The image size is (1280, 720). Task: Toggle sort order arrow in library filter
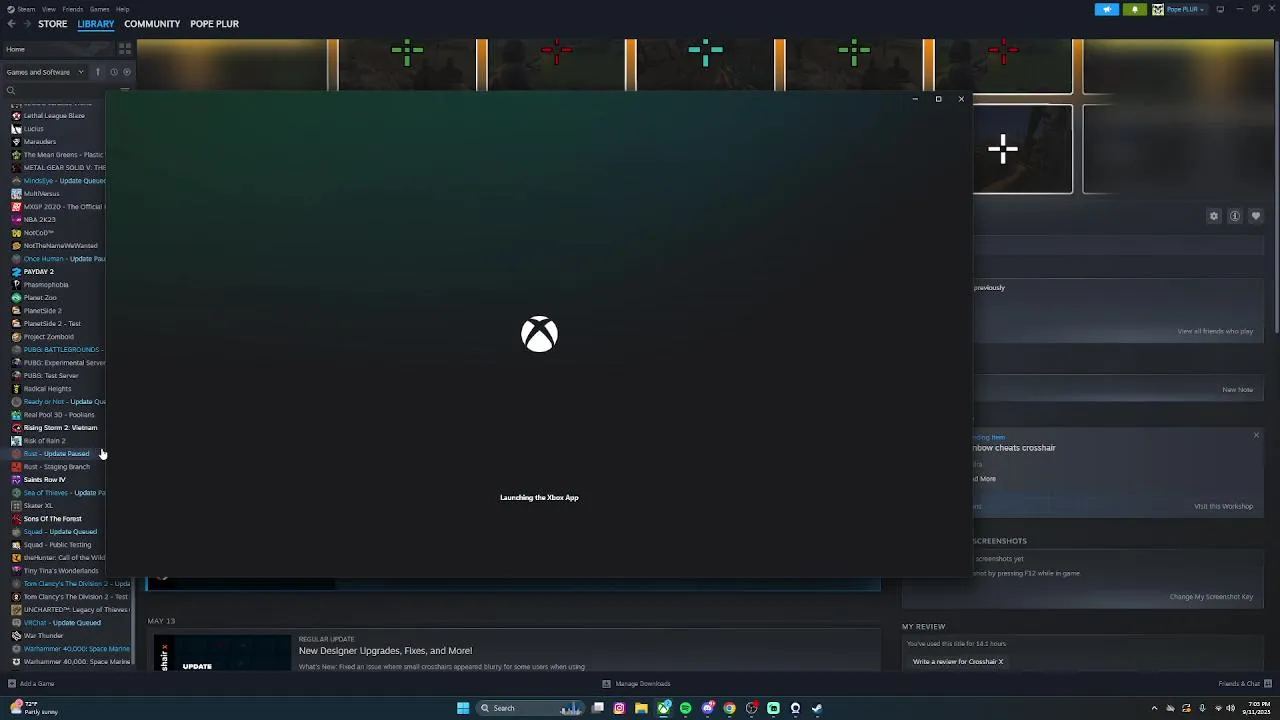tap(98, 72)
